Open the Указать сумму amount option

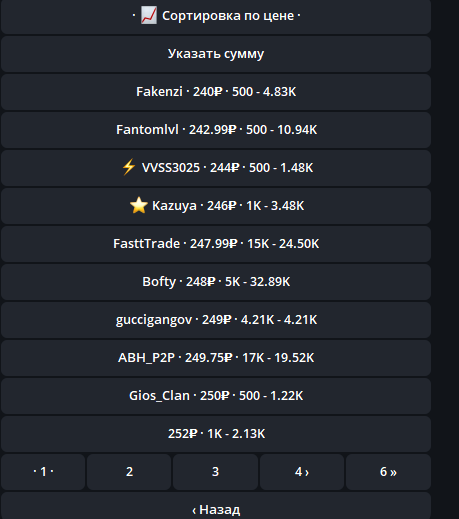(216, 54)
